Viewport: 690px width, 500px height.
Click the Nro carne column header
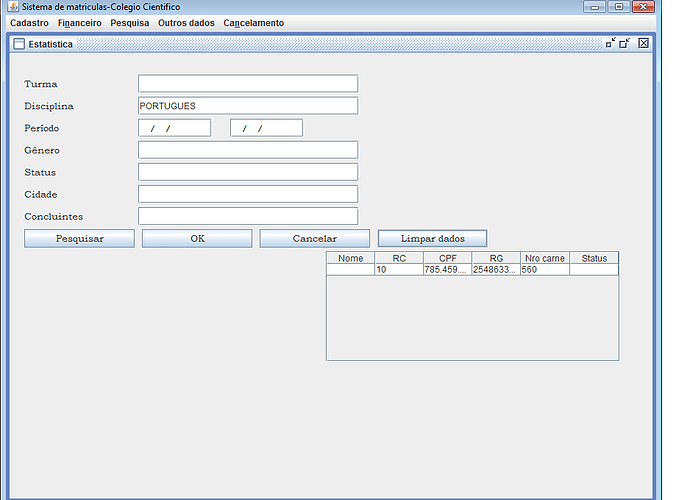point(545,258)
